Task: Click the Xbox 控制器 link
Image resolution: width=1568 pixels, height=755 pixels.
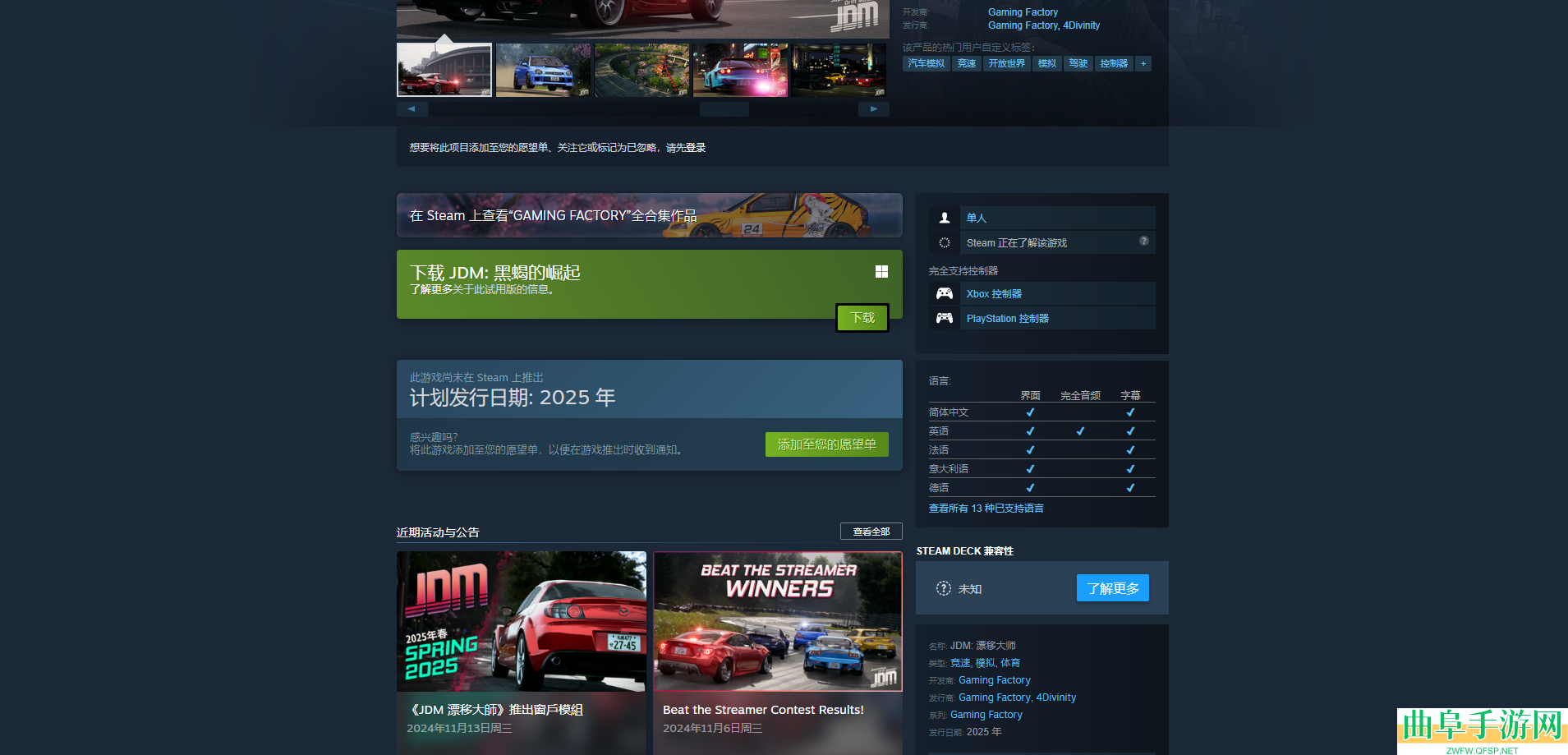Action: 994,293
